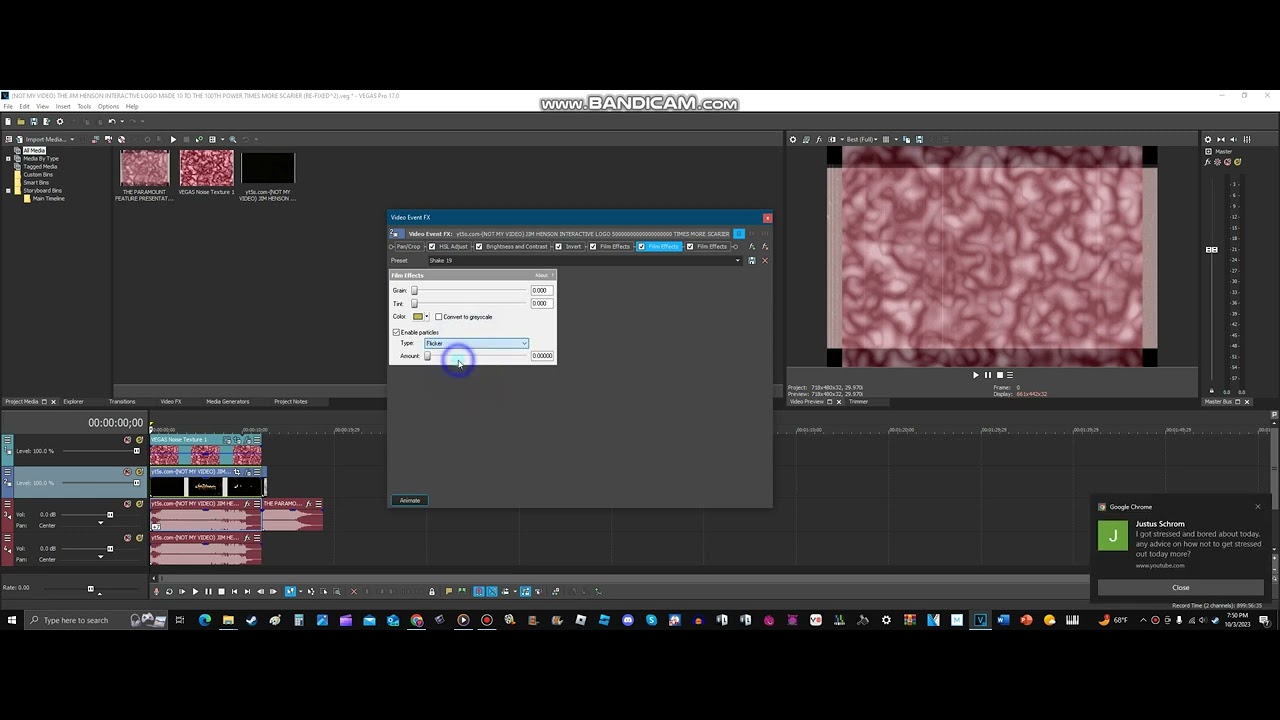Mute video track 1

[127, 440]
